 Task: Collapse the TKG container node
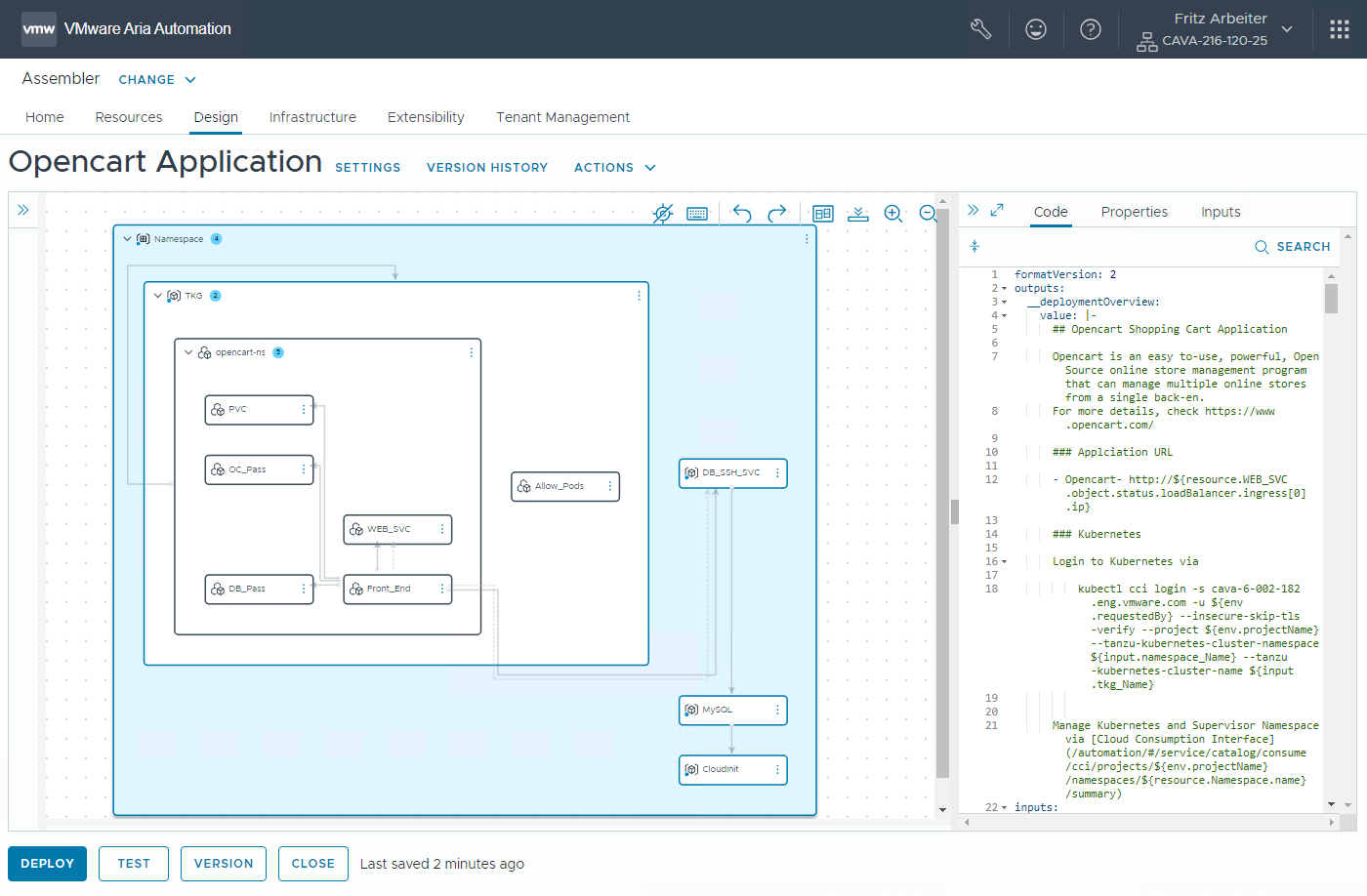point(158,296)
